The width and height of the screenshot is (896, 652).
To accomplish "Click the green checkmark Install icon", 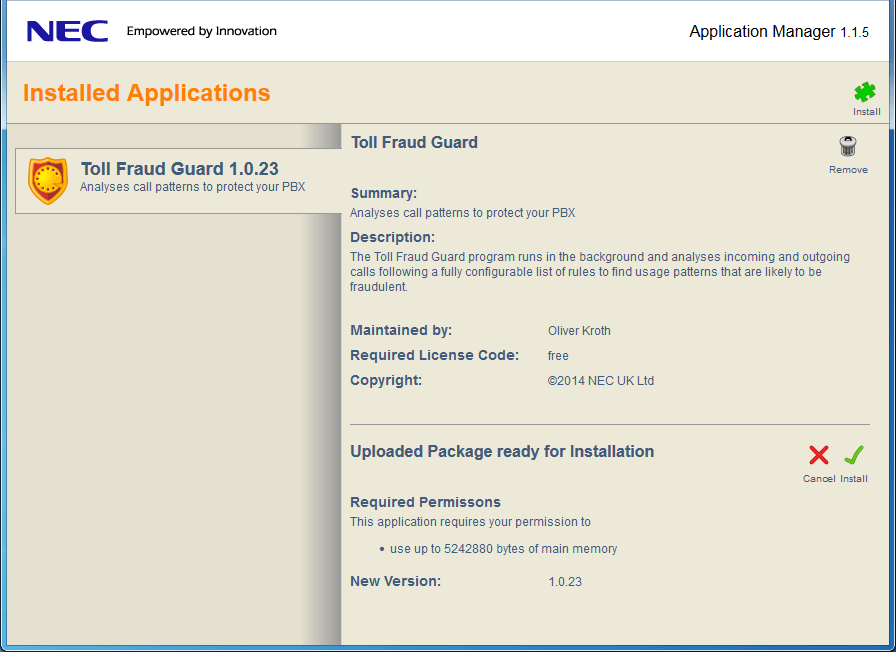I will [853, 455].
